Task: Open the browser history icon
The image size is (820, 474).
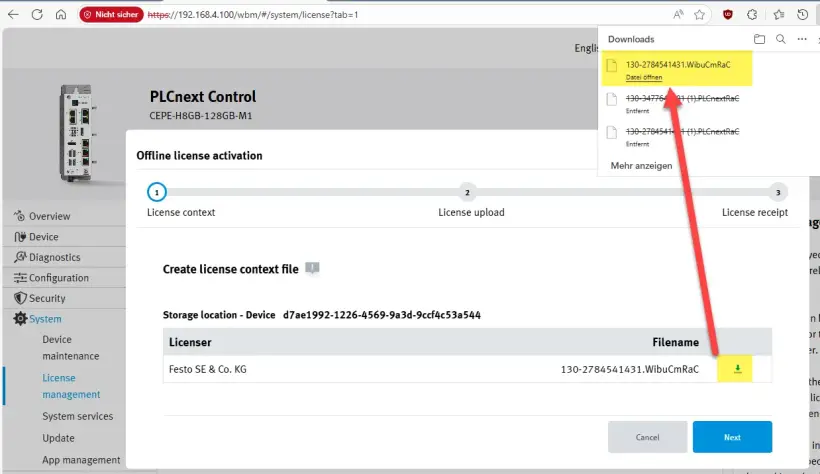Action: 802,15
